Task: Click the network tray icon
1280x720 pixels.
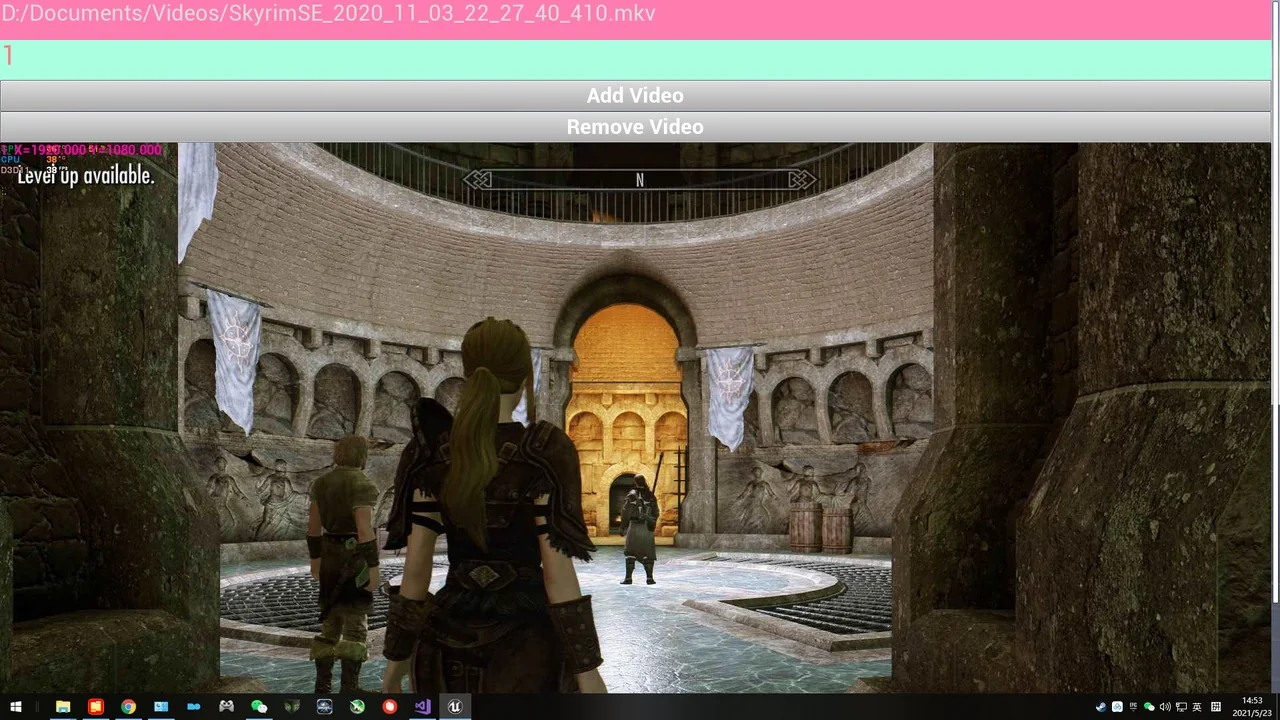Action: [x=1181, y=707]
